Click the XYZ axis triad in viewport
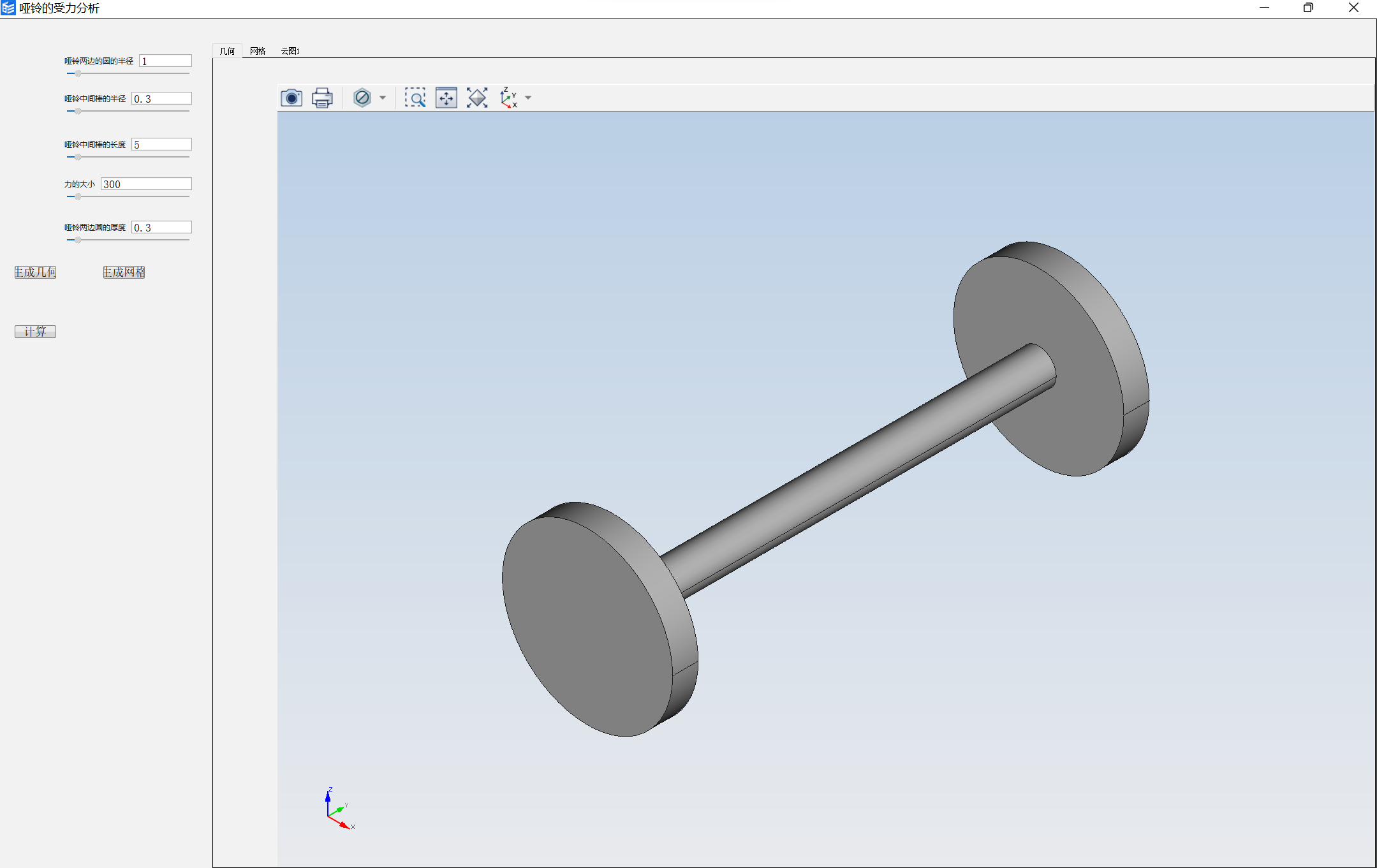The image size is (1377, 868). (339, 809)
